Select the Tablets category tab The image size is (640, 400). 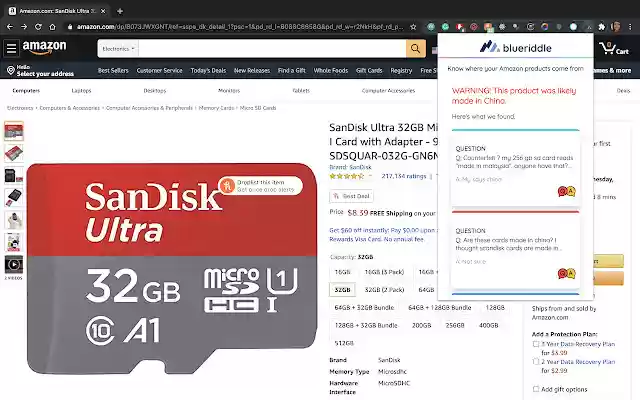[301, 91]
